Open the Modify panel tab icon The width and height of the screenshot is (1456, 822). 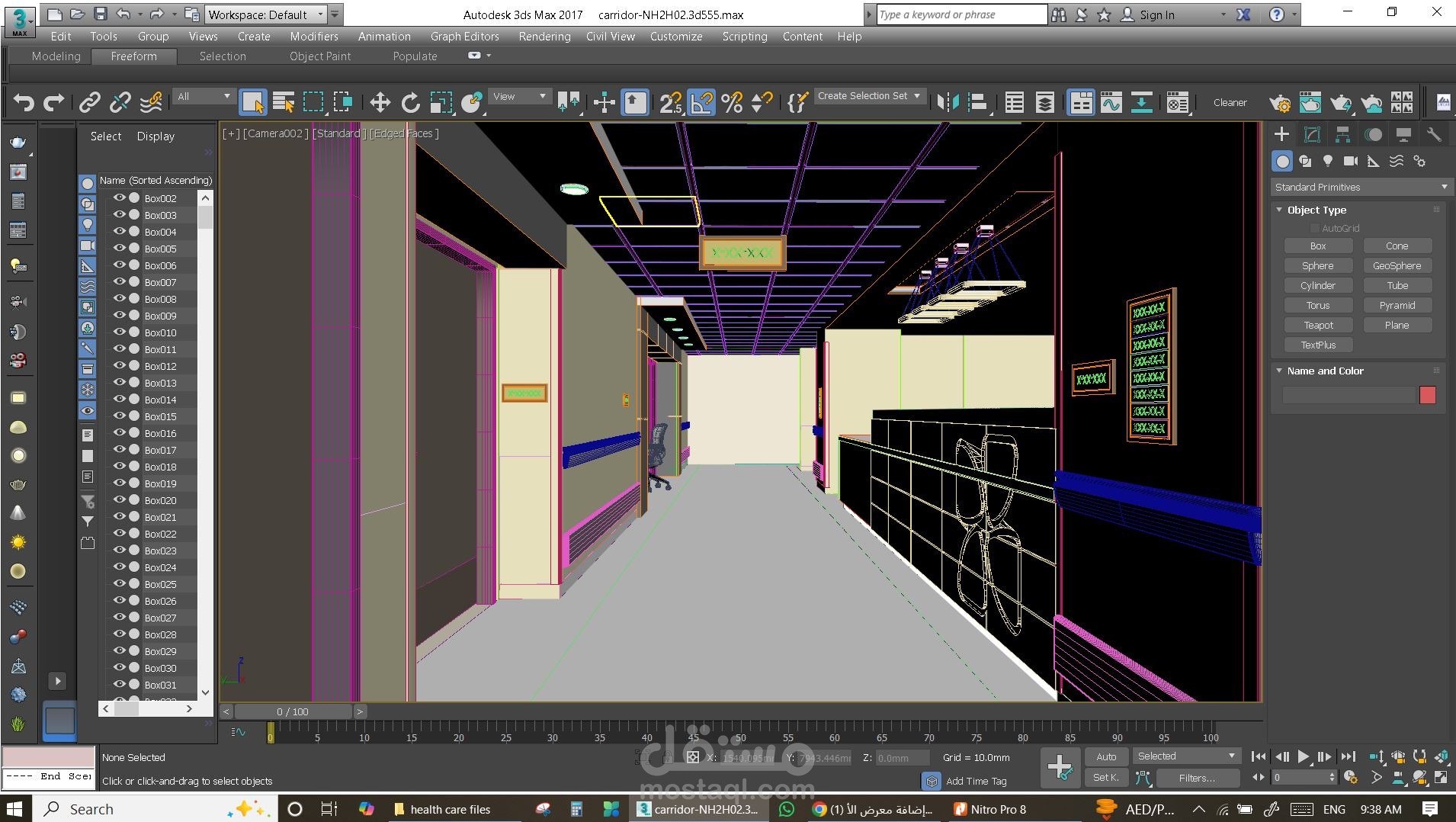click(x=1312, y=135)
